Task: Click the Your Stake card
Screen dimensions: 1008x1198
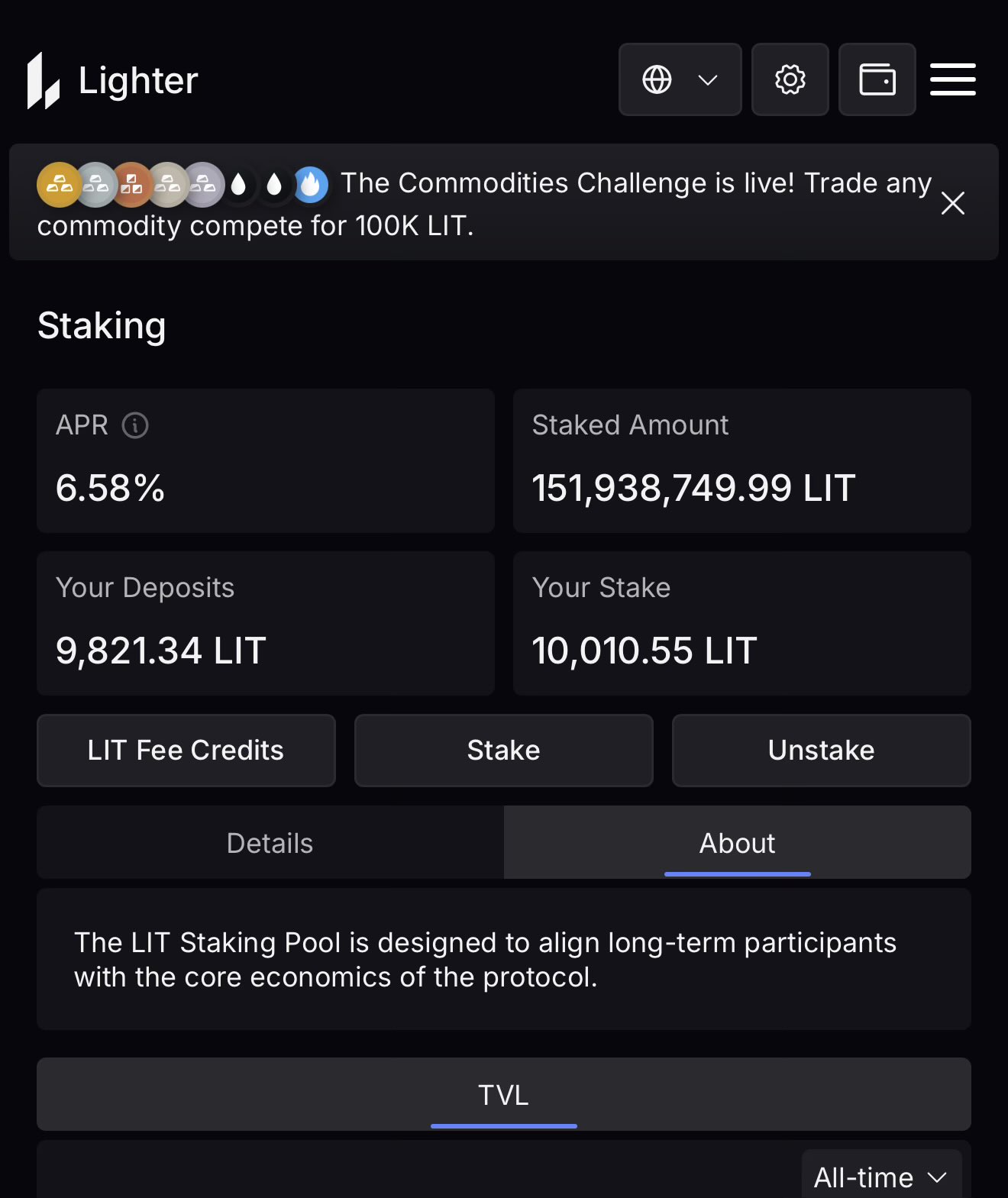Action: coord(741,623)
